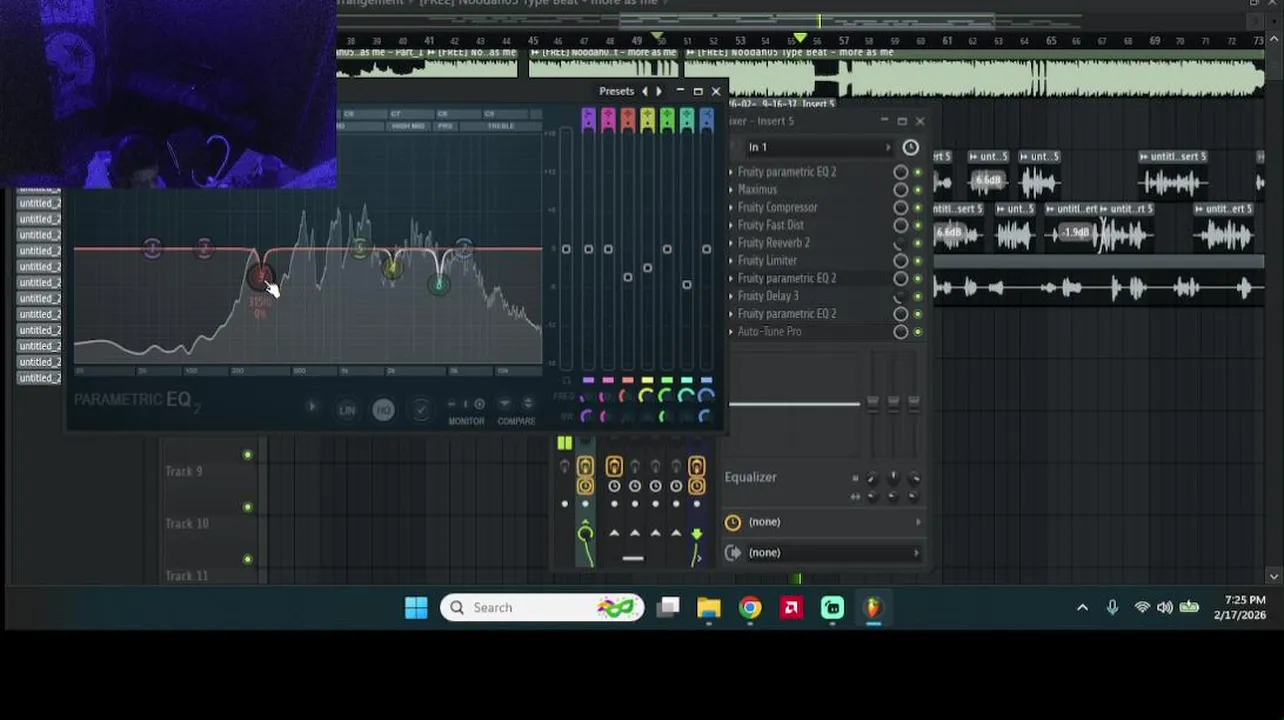1284x720 pixels.
Task: Adjust band 5 yellow level slider
Action: click(x=647, y=268)
